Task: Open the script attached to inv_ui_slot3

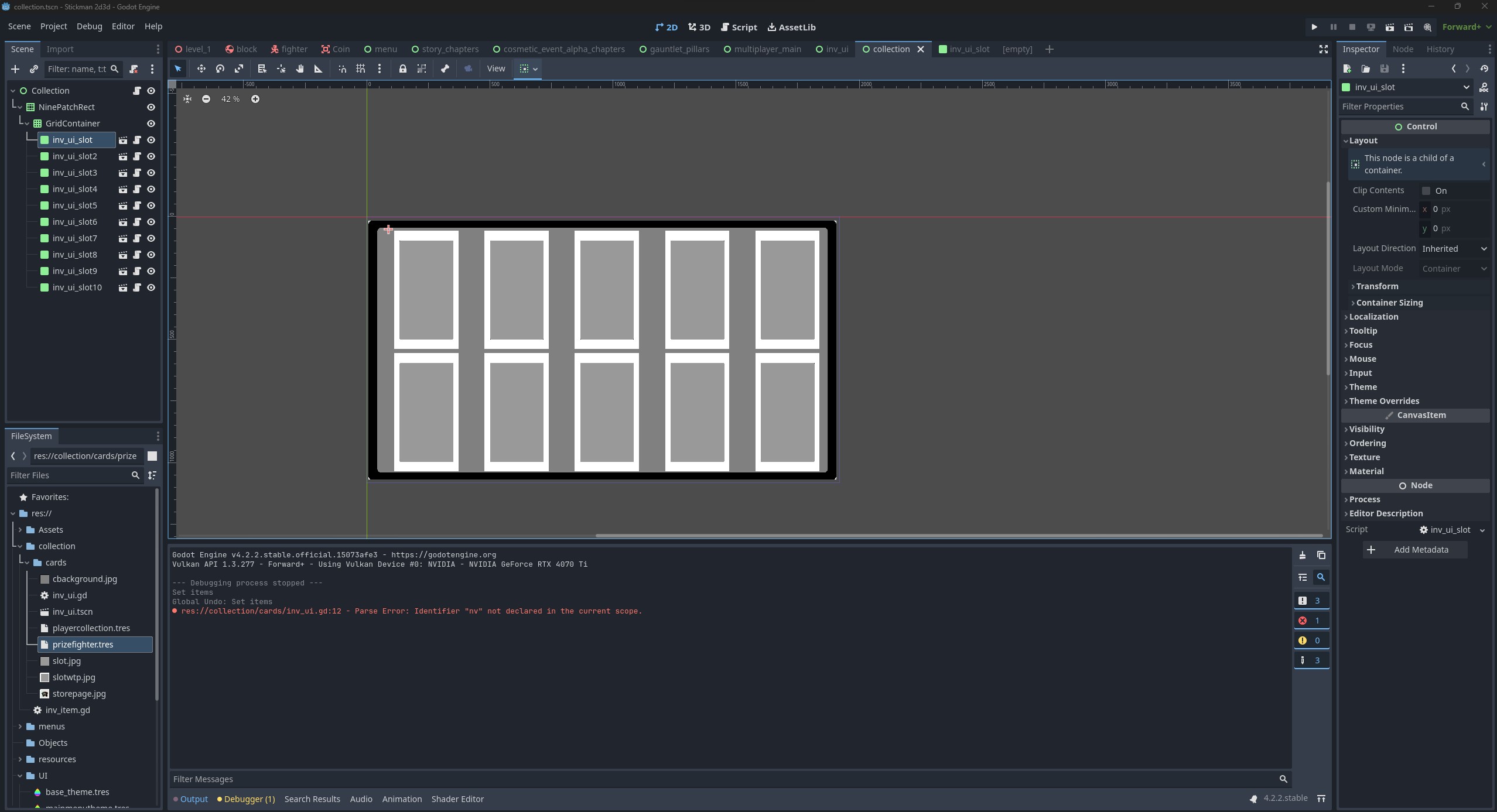Action: pyautogui.click(x=136, y=173)
